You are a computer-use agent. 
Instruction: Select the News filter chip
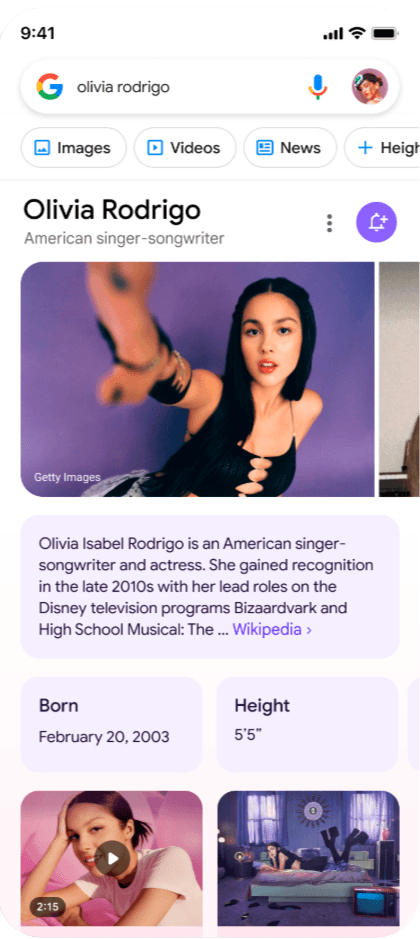click(x=290, y=148)
